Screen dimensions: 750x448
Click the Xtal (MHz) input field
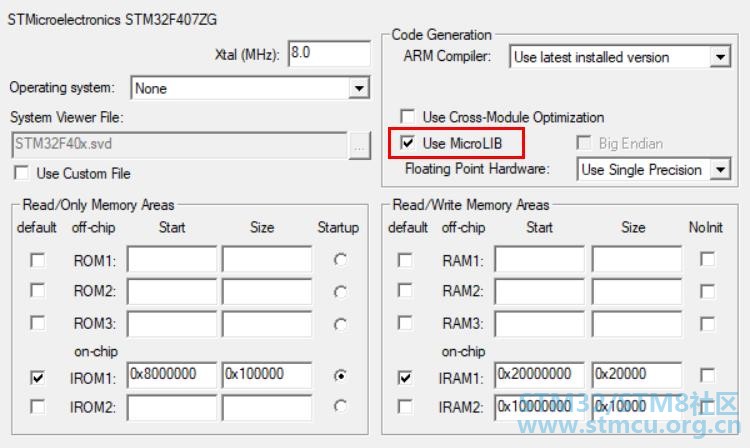point(330,53)
